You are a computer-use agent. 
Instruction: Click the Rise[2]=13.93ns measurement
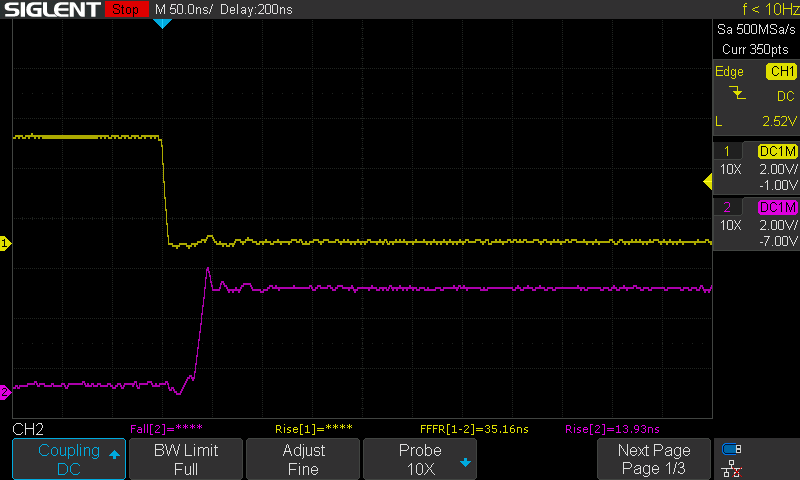click(612, 429)
